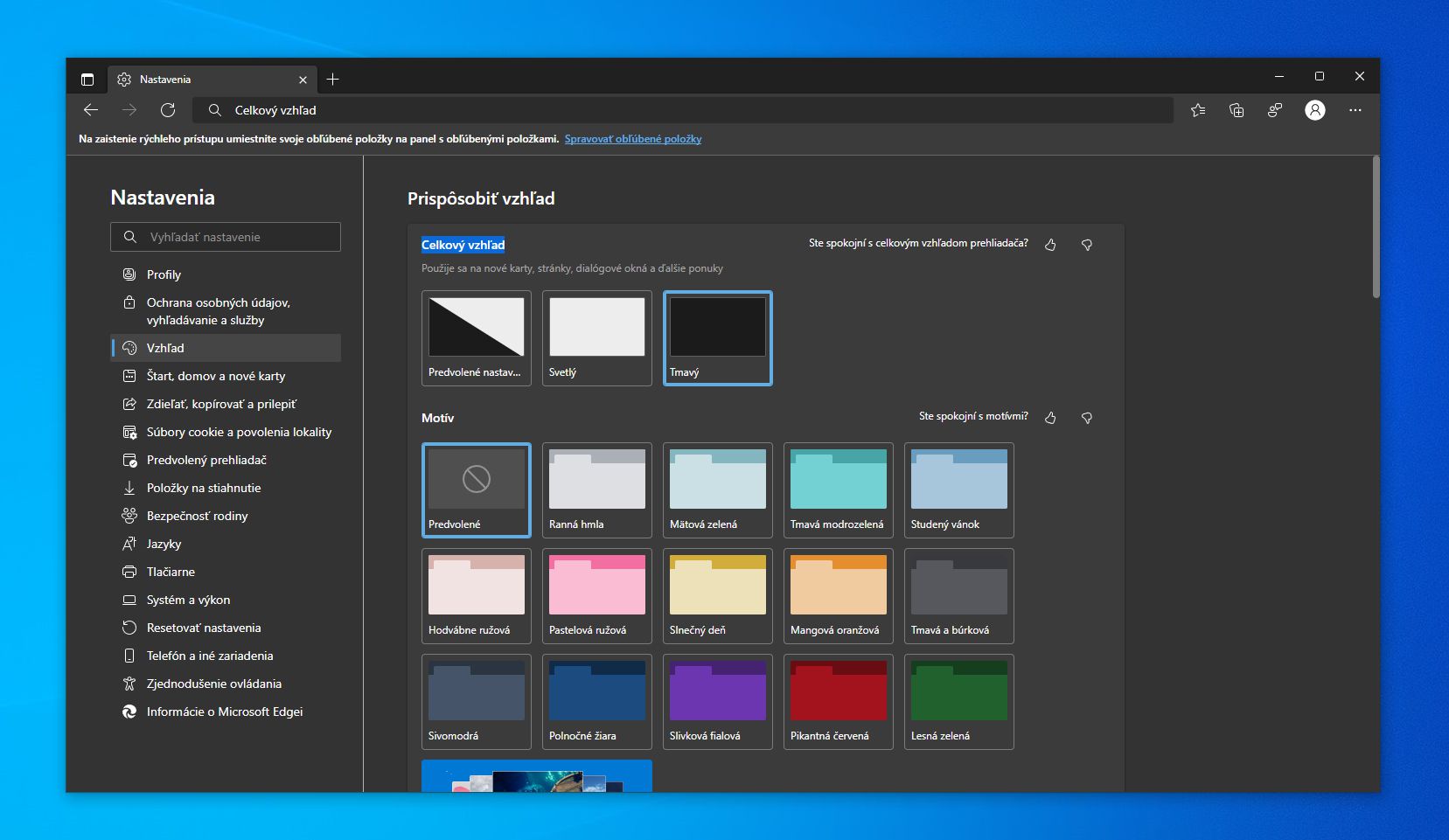Click the family icon beside Bezpečnosť rodiny
Viewport: 1449px width, 840px height.
coord(129,516)
